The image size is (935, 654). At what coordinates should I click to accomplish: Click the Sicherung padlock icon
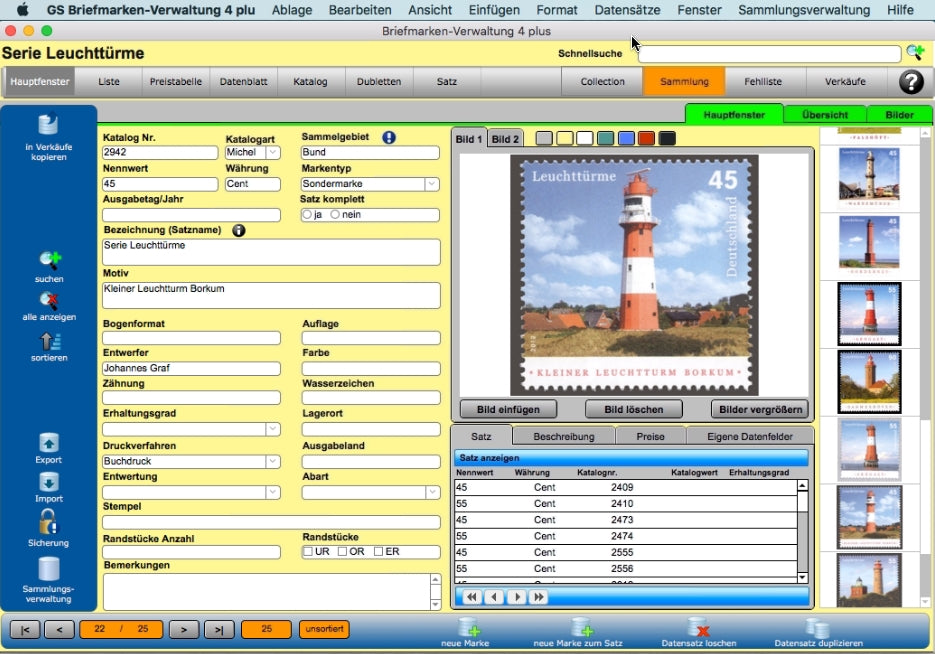point(48,522)
